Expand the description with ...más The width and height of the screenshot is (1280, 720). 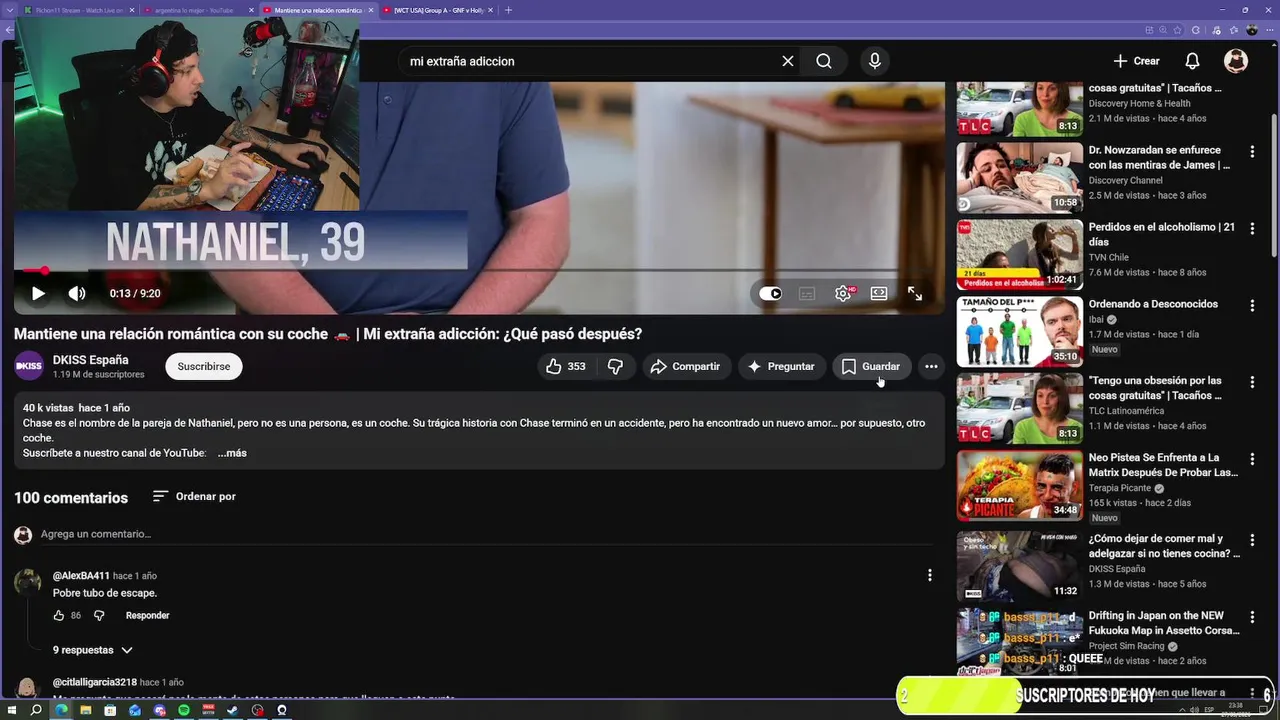point(232,453)
